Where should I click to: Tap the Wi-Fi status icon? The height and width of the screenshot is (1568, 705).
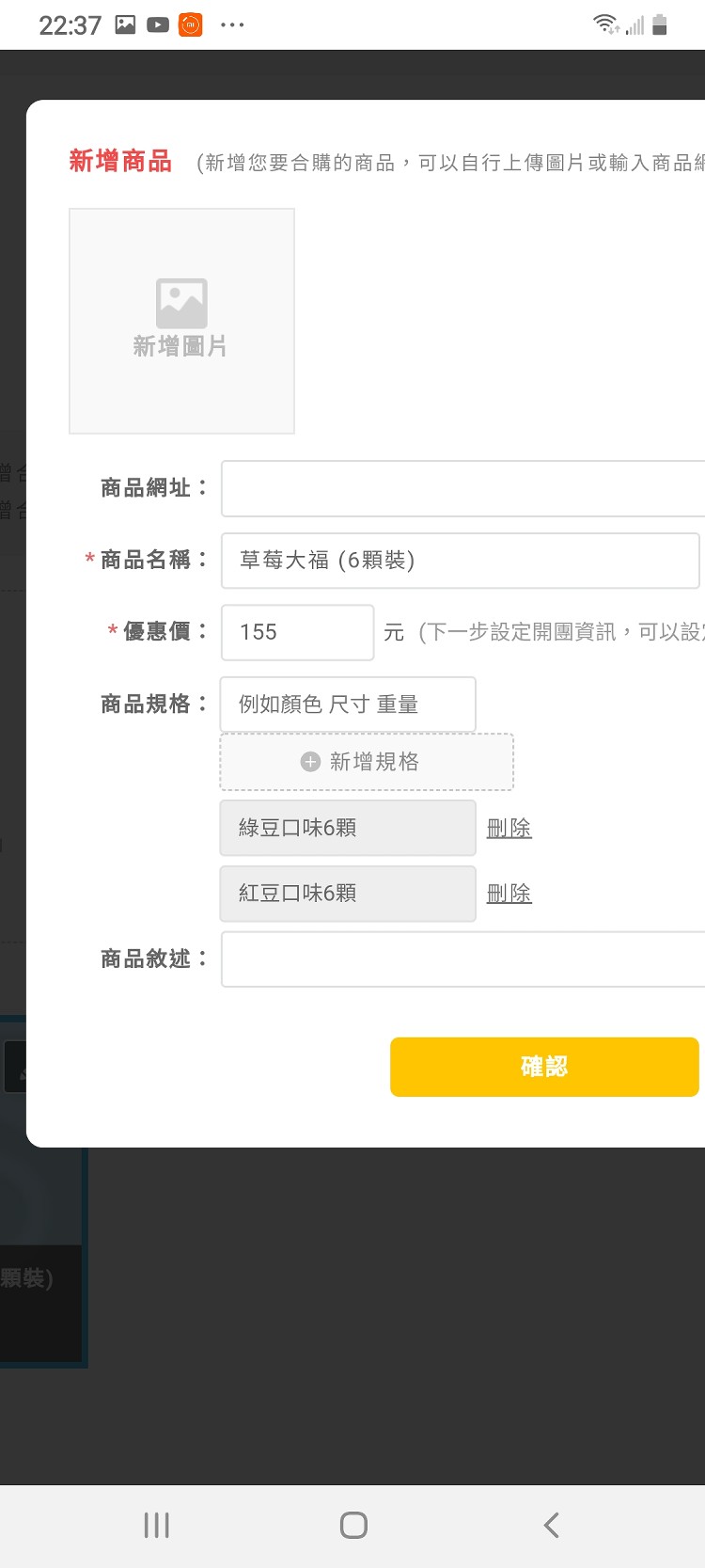tap(606, 24)
